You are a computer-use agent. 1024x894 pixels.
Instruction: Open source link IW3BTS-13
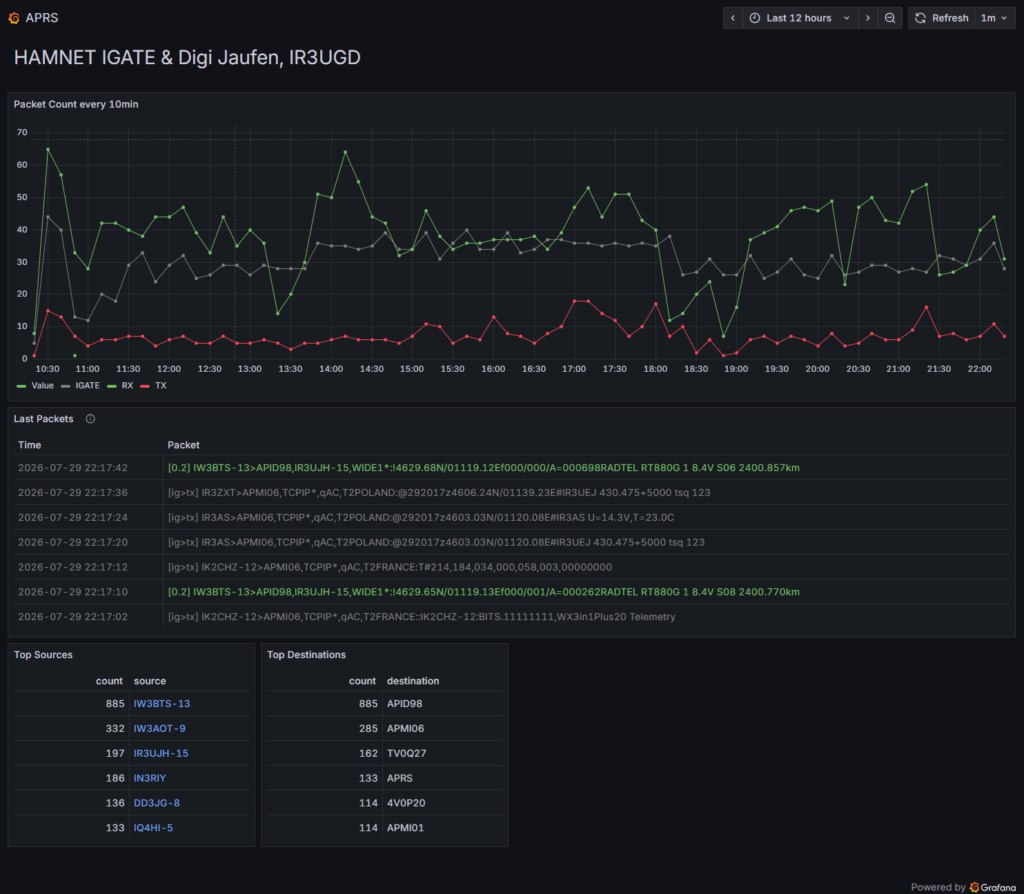click(162, 703)
